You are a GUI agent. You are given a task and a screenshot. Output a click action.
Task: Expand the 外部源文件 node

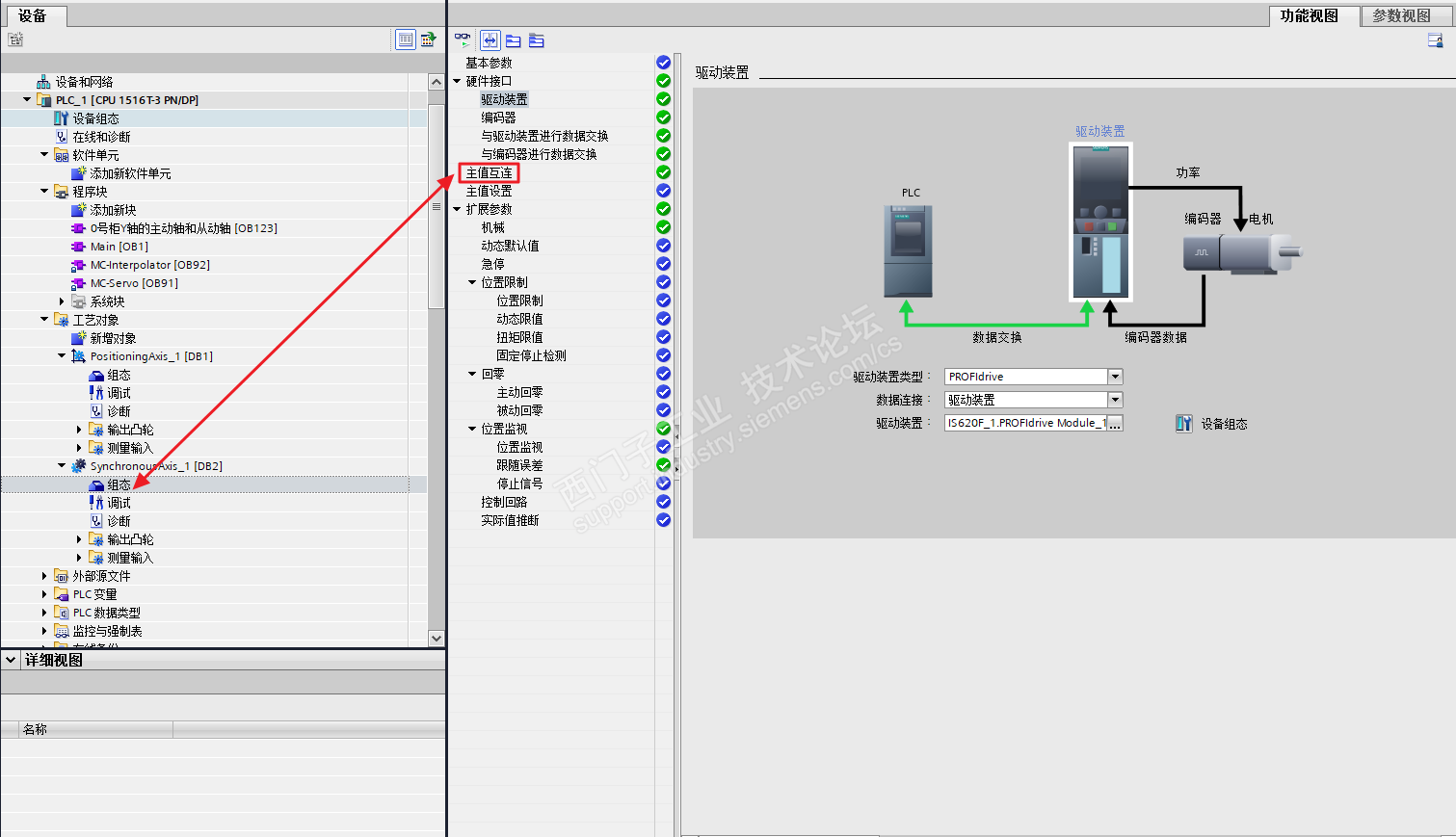(x=44, y=576)
